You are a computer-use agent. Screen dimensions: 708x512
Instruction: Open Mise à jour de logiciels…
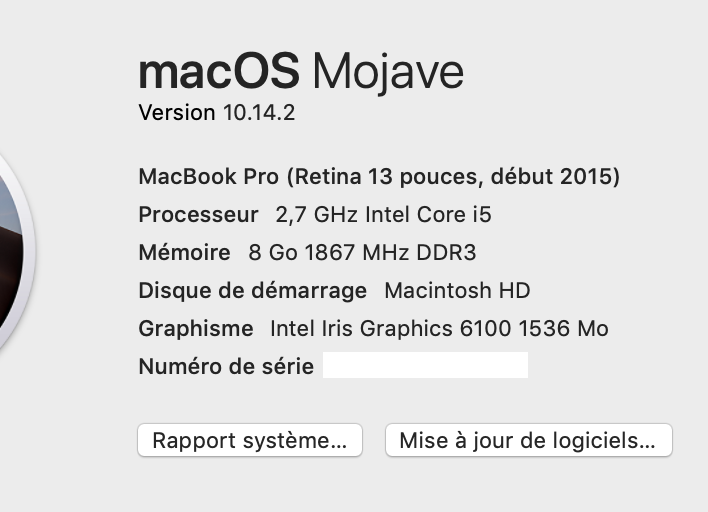pos(528,440)
